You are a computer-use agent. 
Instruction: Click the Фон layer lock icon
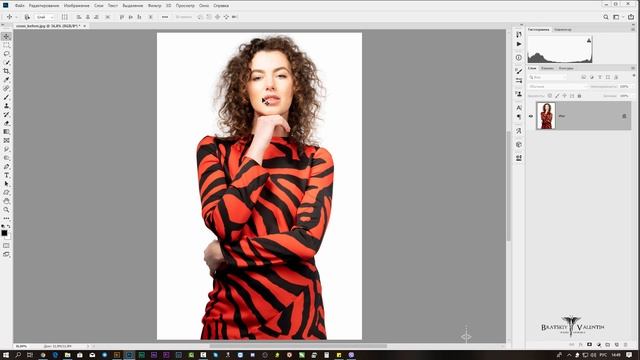pyautogui.click(x=624, y=116)
